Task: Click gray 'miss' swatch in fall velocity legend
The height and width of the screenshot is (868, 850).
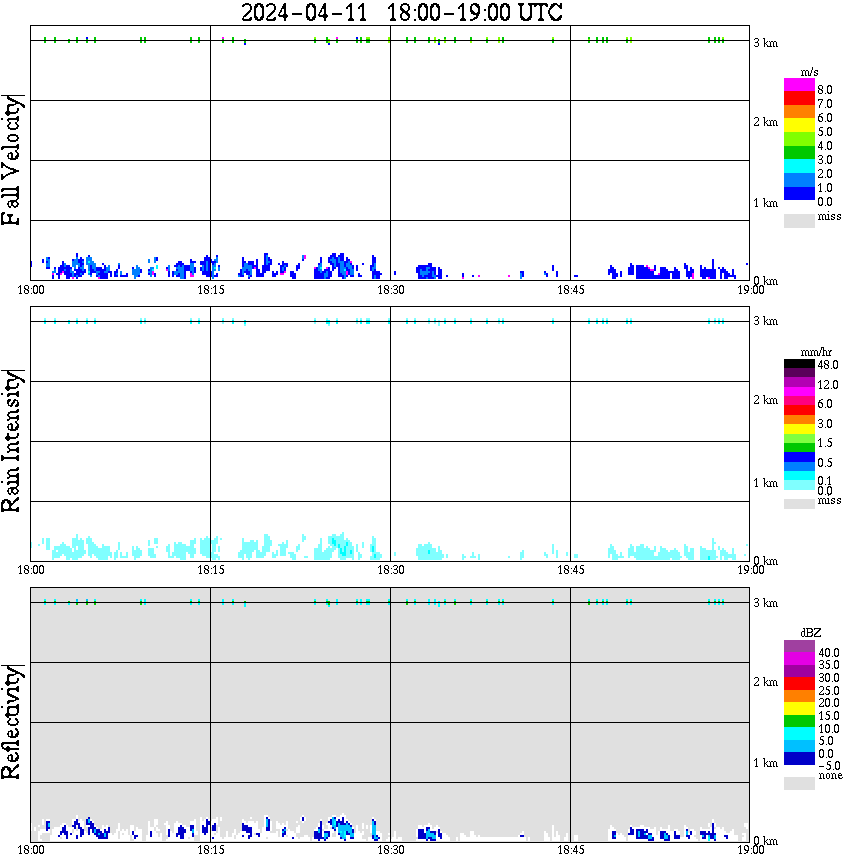Action: [x=799, y=220]
